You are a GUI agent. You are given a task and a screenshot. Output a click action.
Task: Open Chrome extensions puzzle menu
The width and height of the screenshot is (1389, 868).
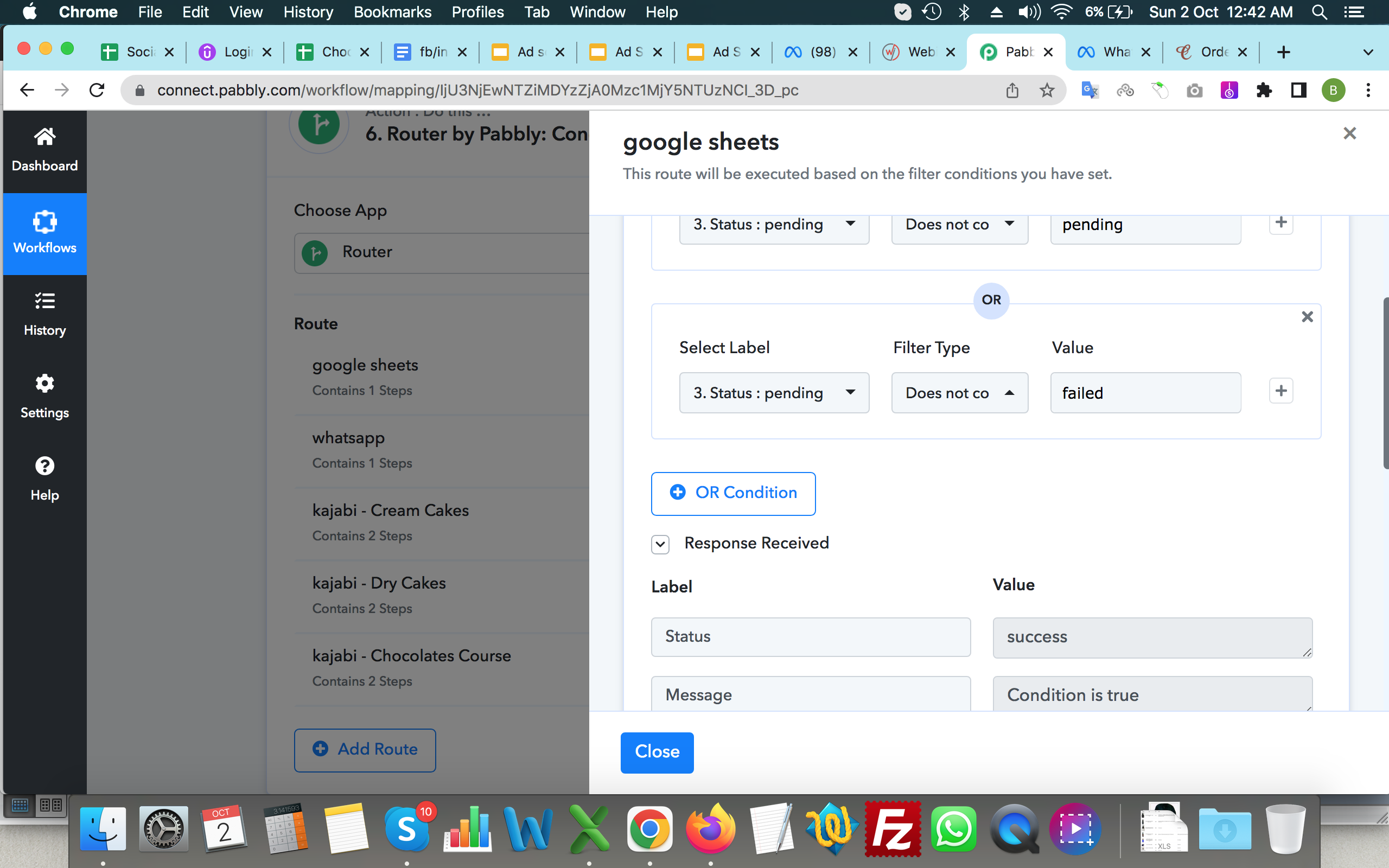coord(1264,90)
